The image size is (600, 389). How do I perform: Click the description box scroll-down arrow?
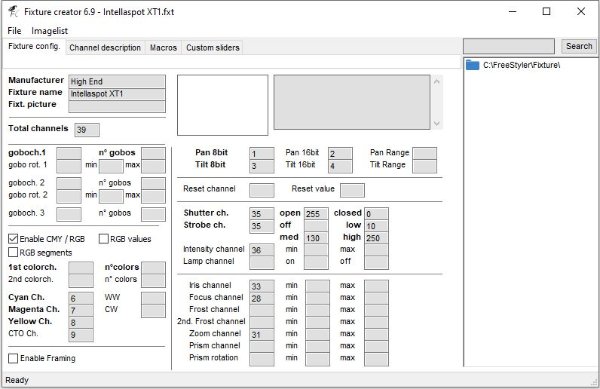[x=437, y=124]
